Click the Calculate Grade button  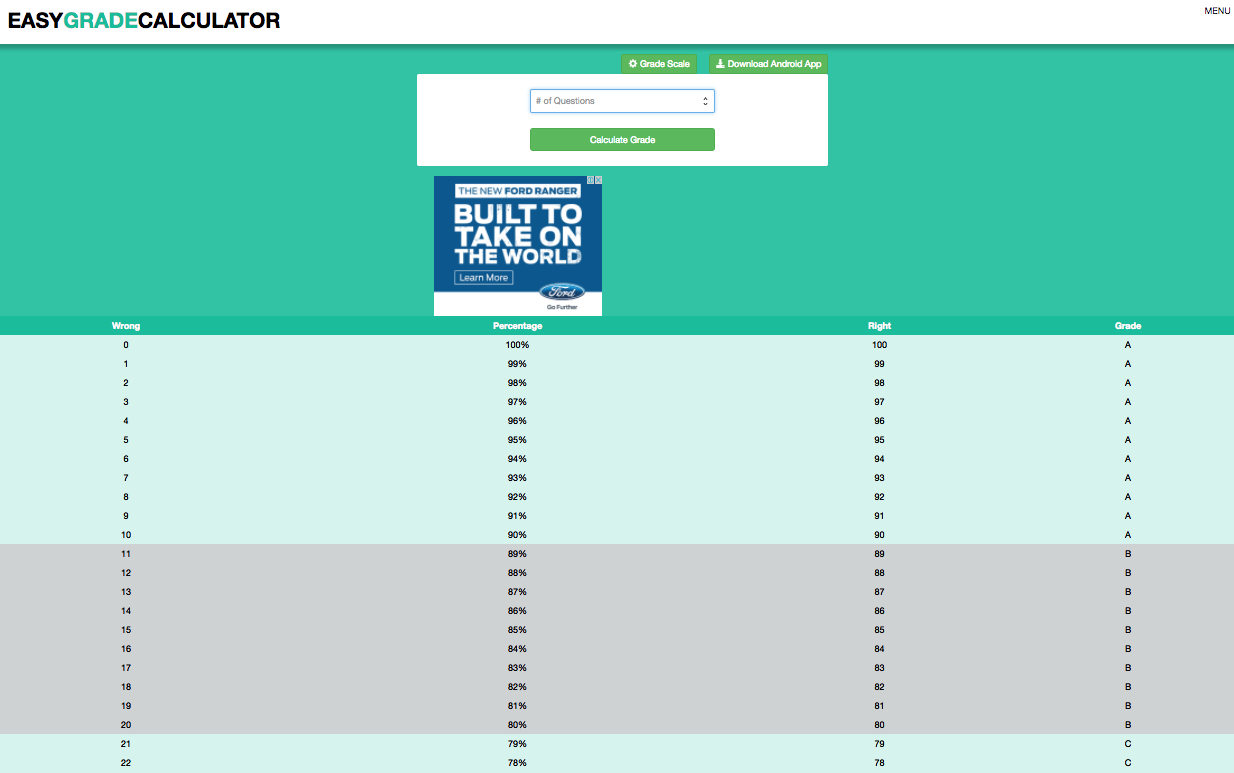622,140
